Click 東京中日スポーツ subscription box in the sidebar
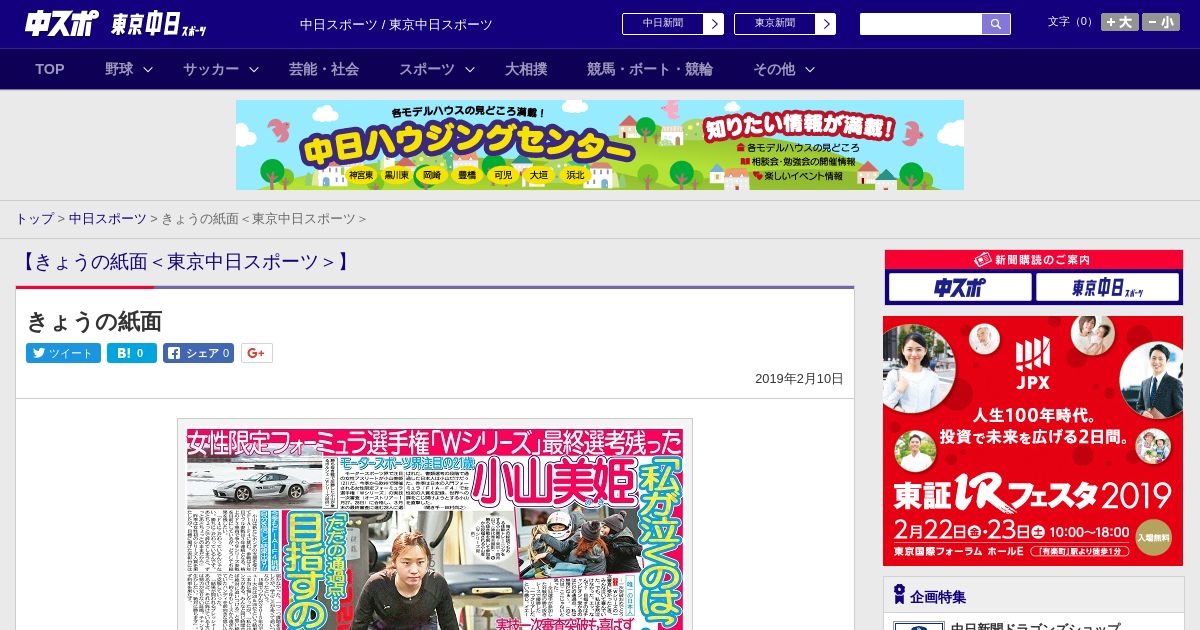This screenshot has width=1200, height=630. point(1107,288)
